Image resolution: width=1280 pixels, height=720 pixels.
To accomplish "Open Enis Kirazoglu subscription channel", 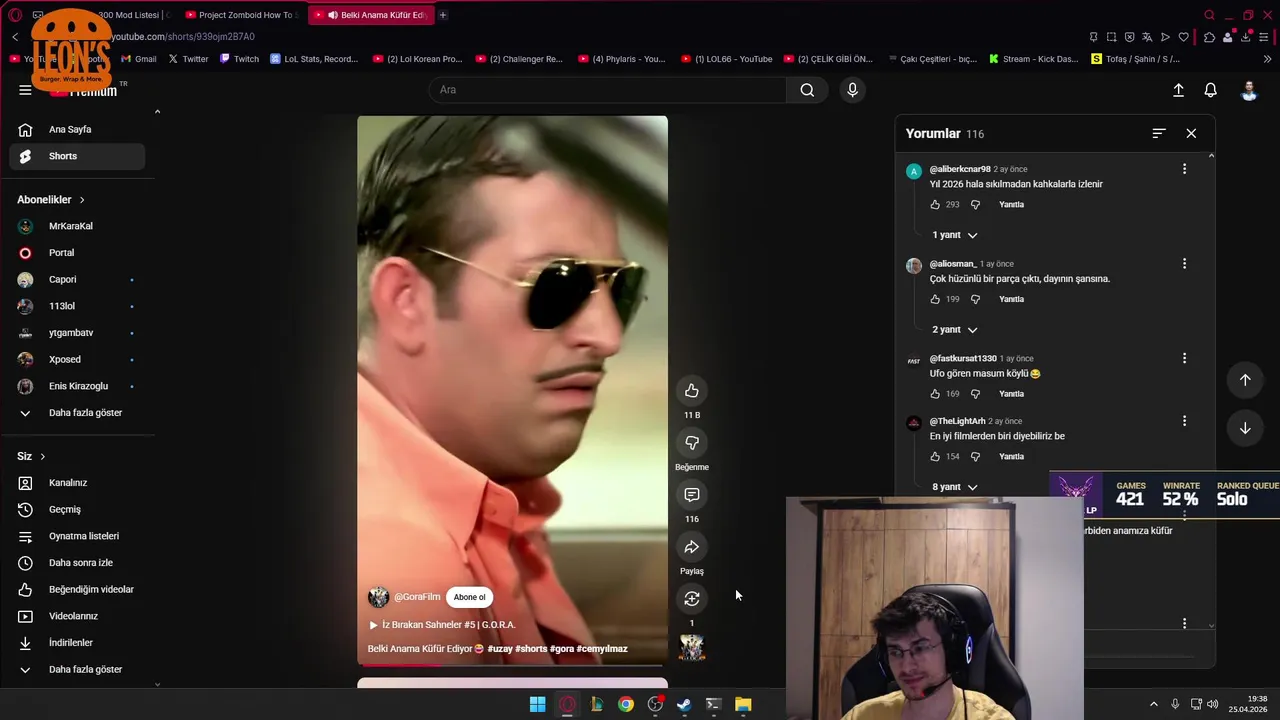I will 77,386.
